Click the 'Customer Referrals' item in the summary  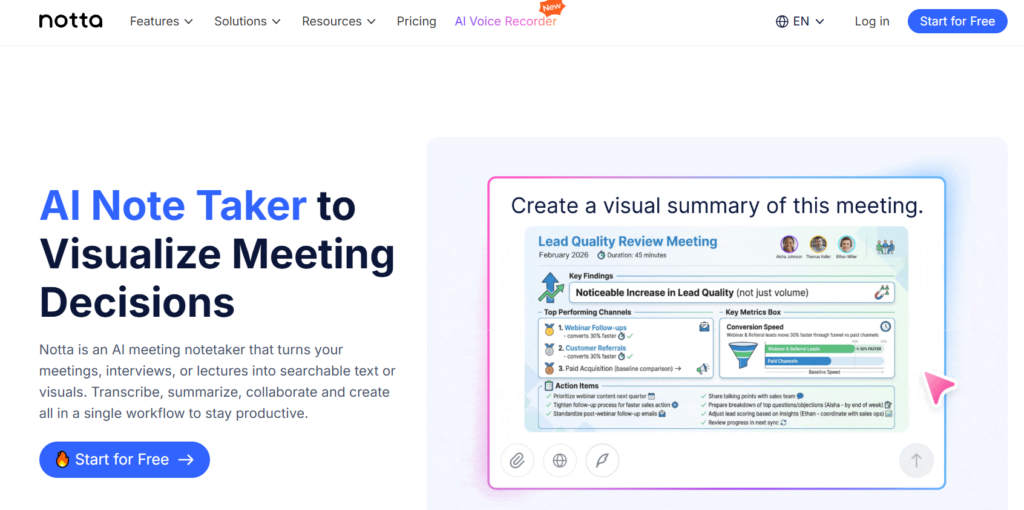pos(595,348)
